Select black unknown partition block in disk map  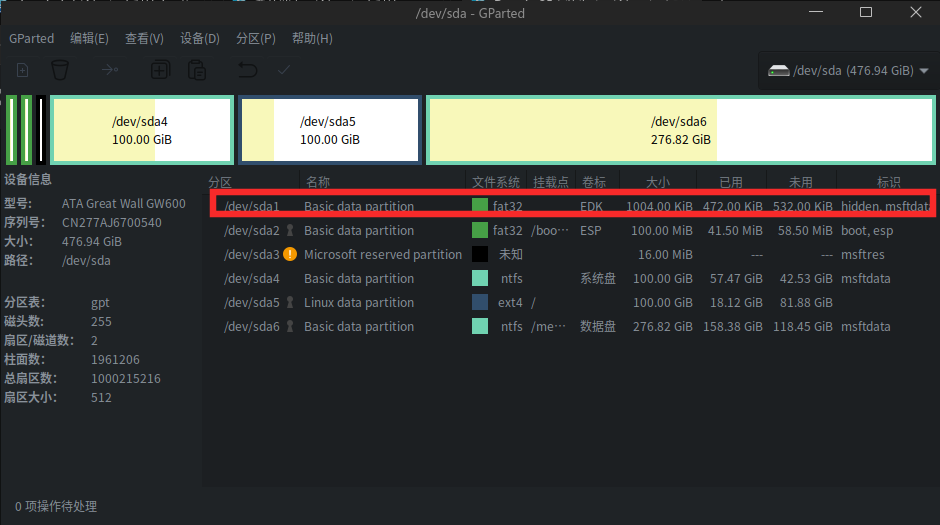point(41,130)
